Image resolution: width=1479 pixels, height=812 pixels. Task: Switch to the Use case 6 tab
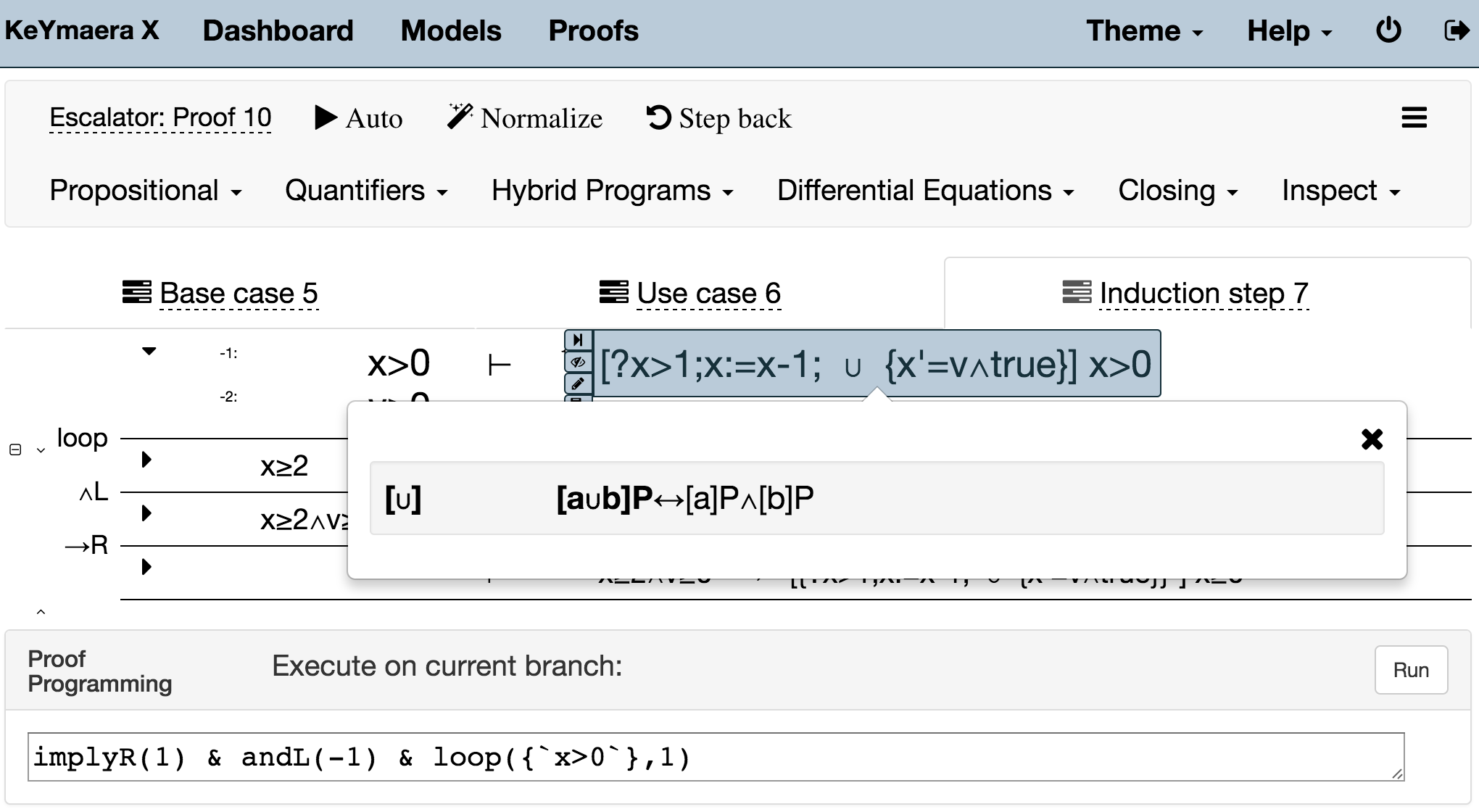[x=708, y=294]
